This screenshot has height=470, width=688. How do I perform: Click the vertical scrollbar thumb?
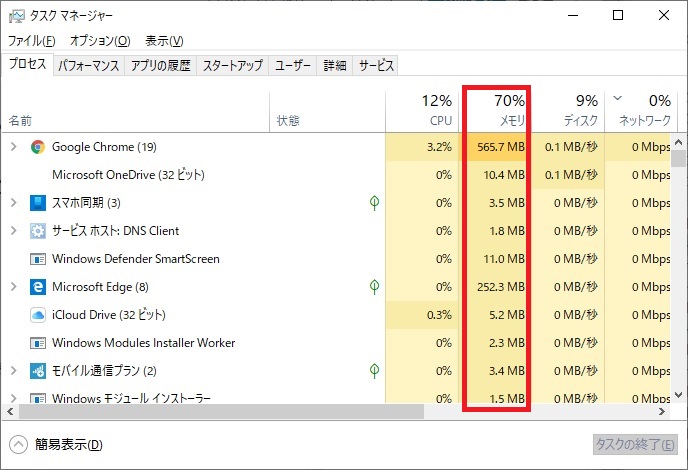(678, 158)
